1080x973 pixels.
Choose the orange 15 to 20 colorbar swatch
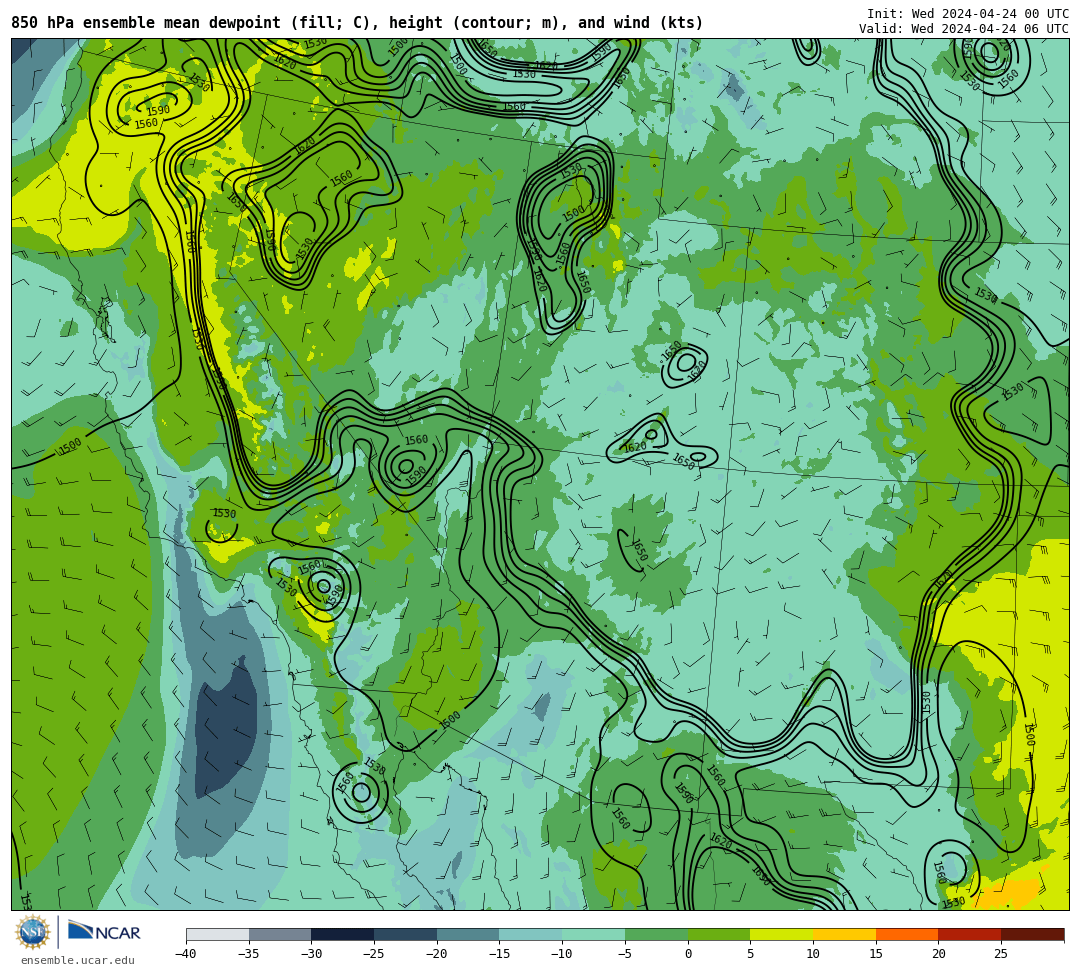pyautogui.click(x=907, y=934)
